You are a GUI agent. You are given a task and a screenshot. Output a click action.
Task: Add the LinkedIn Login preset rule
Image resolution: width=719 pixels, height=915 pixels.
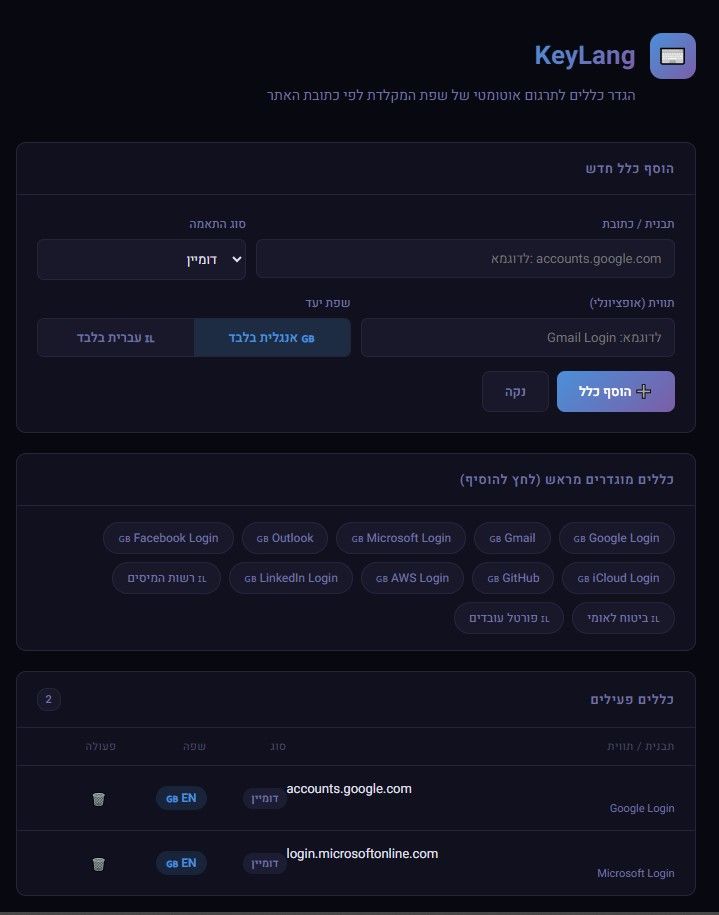[290, 578]
